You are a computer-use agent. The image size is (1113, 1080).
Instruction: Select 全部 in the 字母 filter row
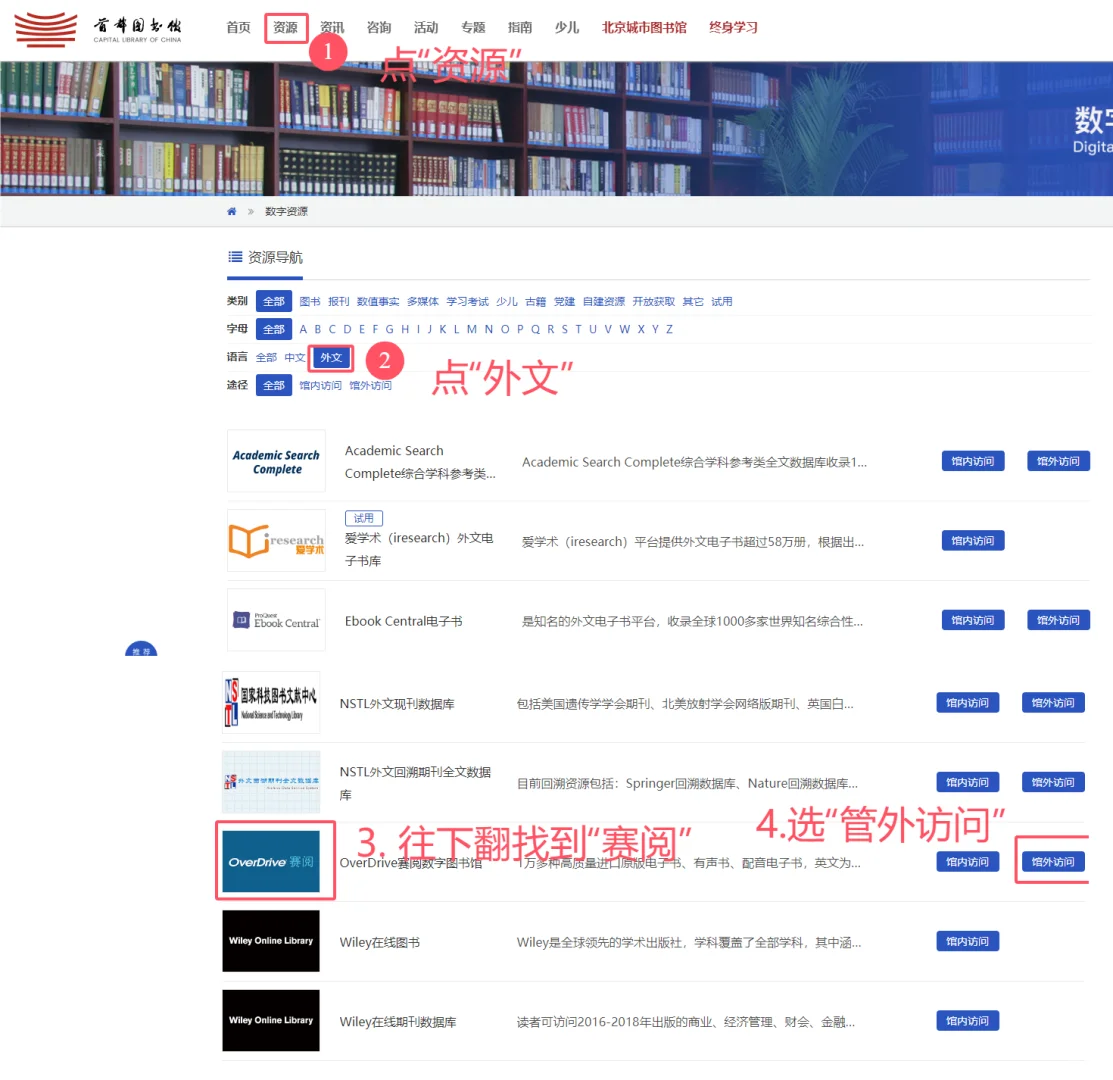273,329
